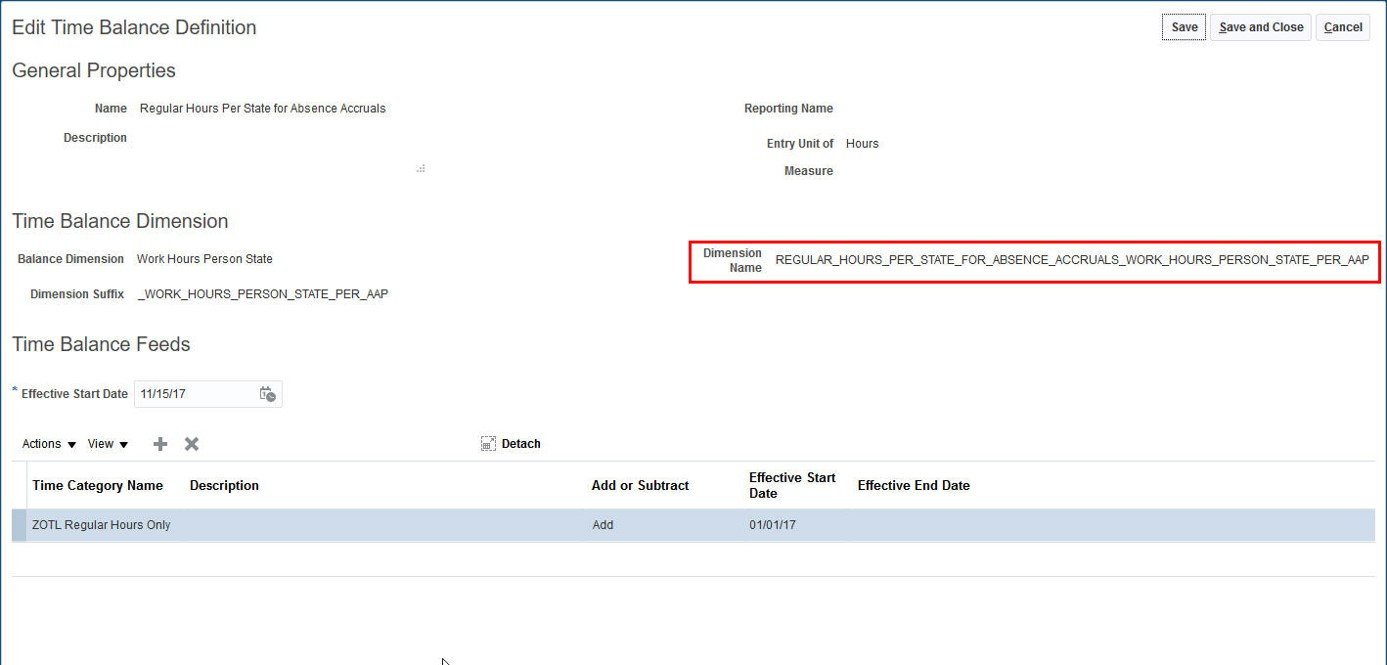Click the Dimension Suffix value
The image size is (1387, 665).
click(x=264, y=293)
